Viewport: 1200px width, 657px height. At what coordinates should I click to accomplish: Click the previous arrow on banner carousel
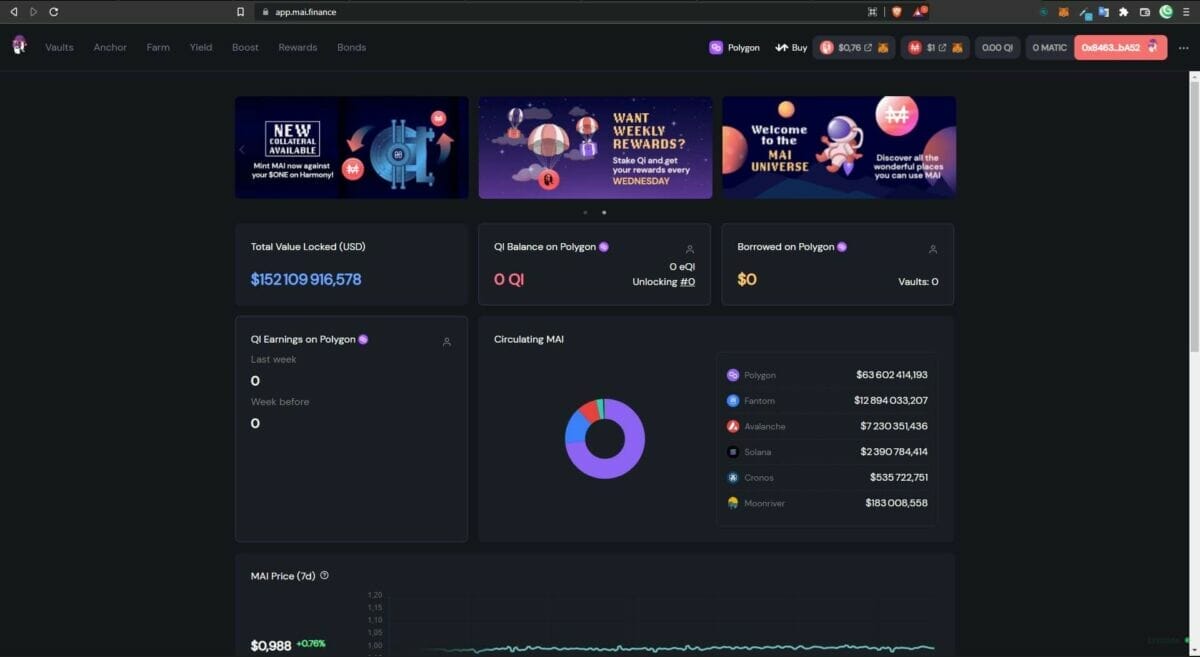click(241, 149)
